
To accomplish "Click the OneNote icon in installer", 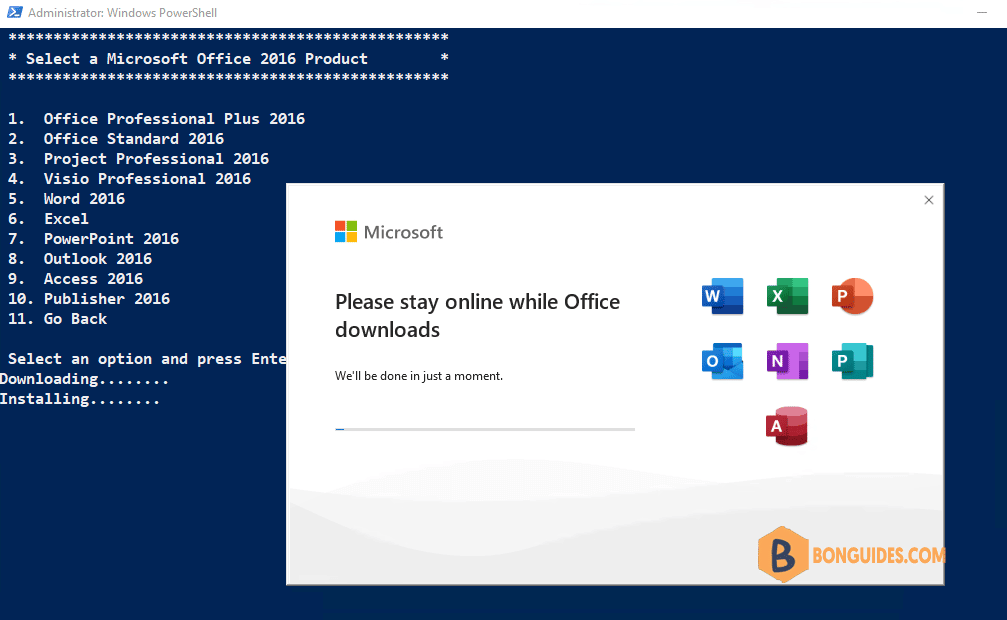I will tap(787, 361).
